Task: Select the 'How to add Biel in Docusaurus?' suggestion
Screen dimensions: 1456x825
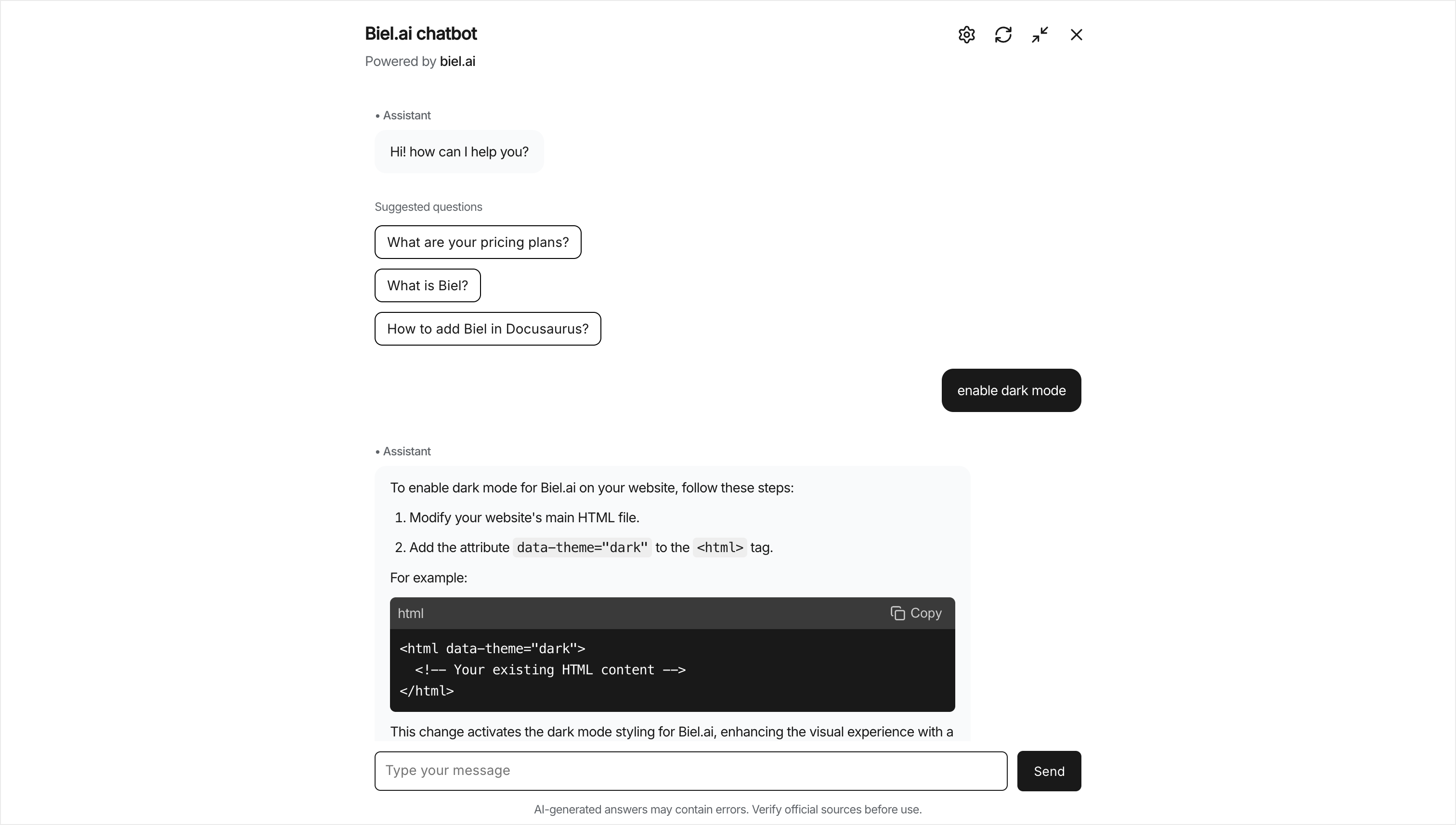Action: [x=487, y=329]
